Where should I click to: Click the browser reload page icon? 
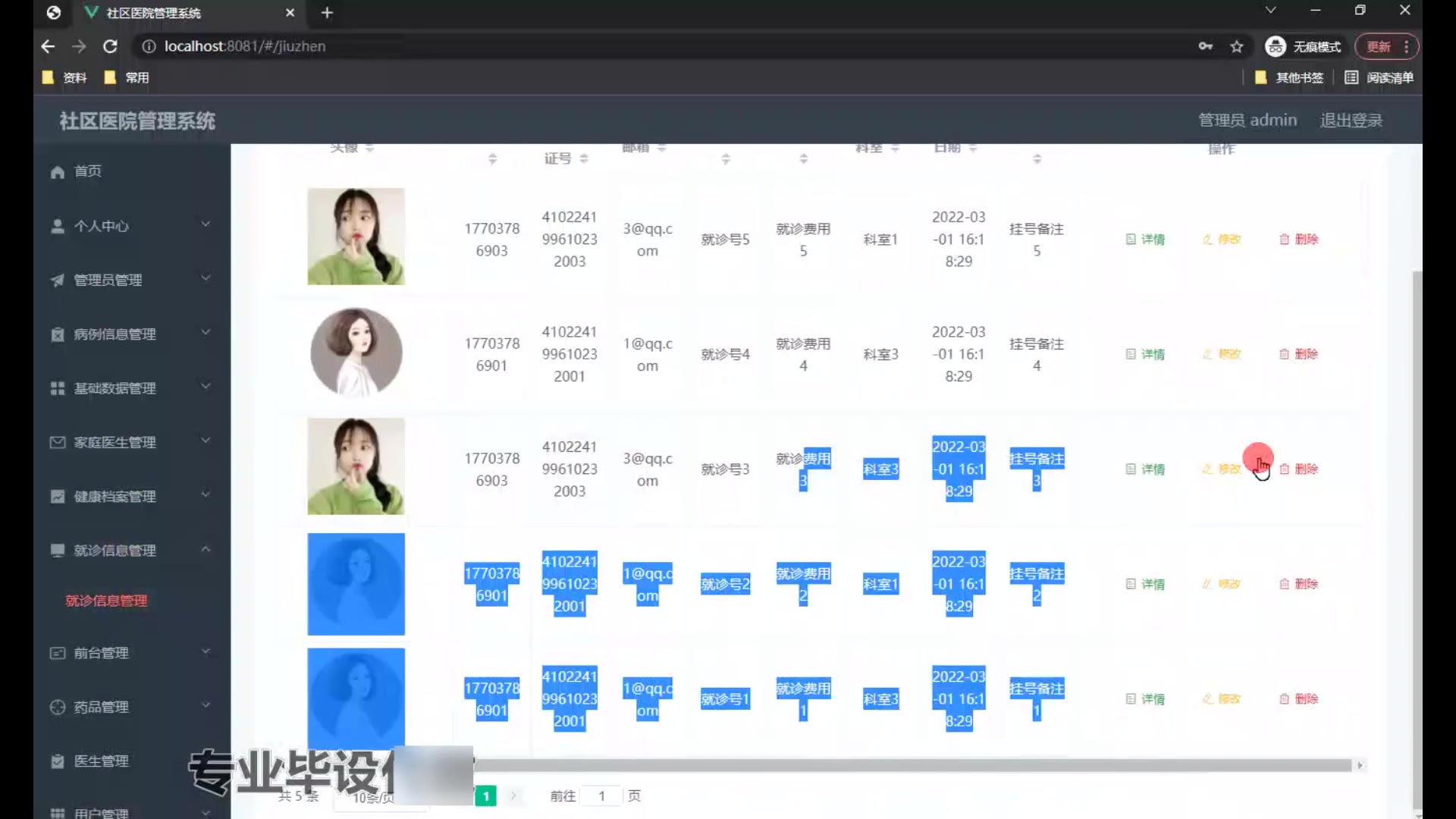(x=111, y=46)
